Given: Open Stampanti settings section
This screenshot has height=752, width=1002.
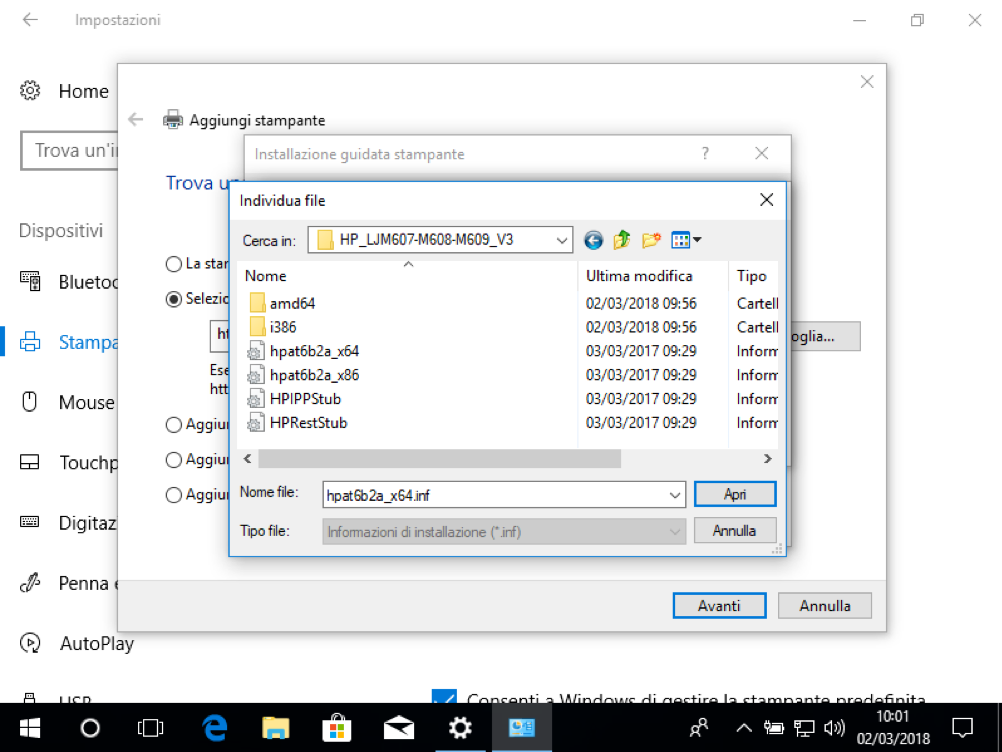Looking at the screenshot, I should [68, 342].
